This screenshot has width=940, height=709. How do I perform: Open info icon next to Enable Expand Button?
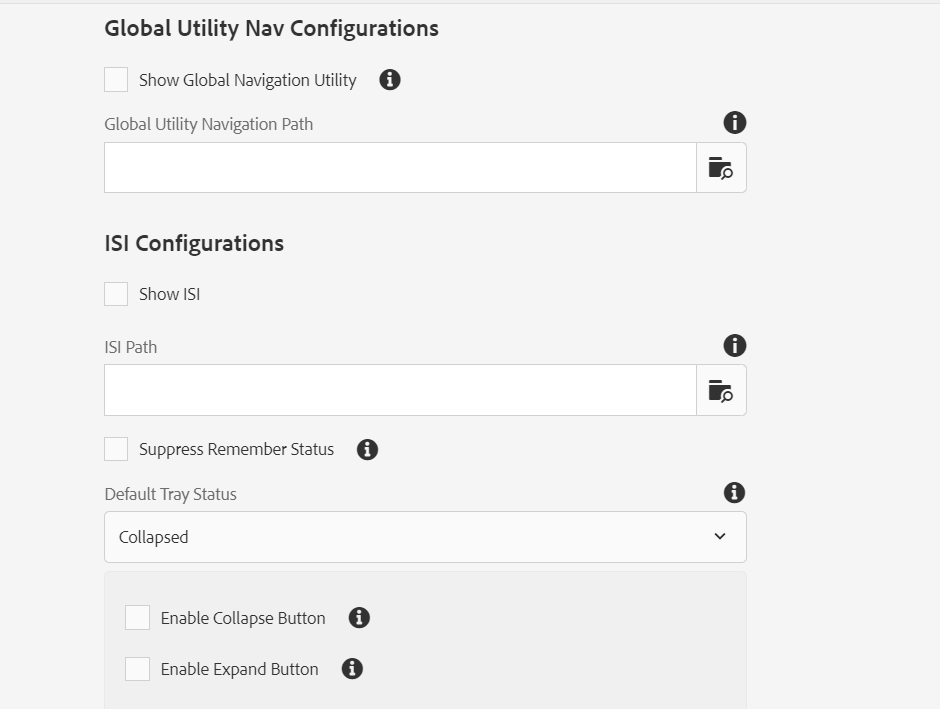[352, 669]
